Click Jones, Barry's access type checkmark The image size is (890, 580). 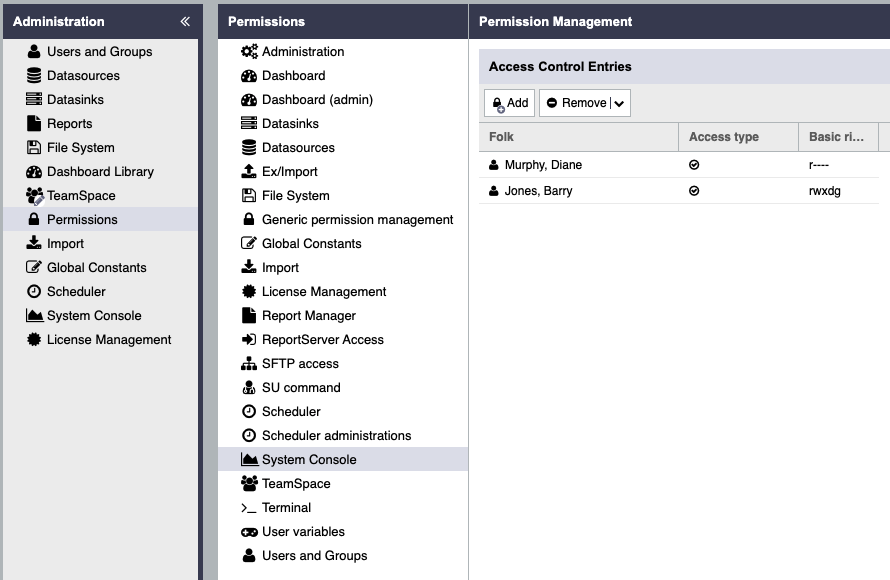pyautogui.click(x=694, y=191)
